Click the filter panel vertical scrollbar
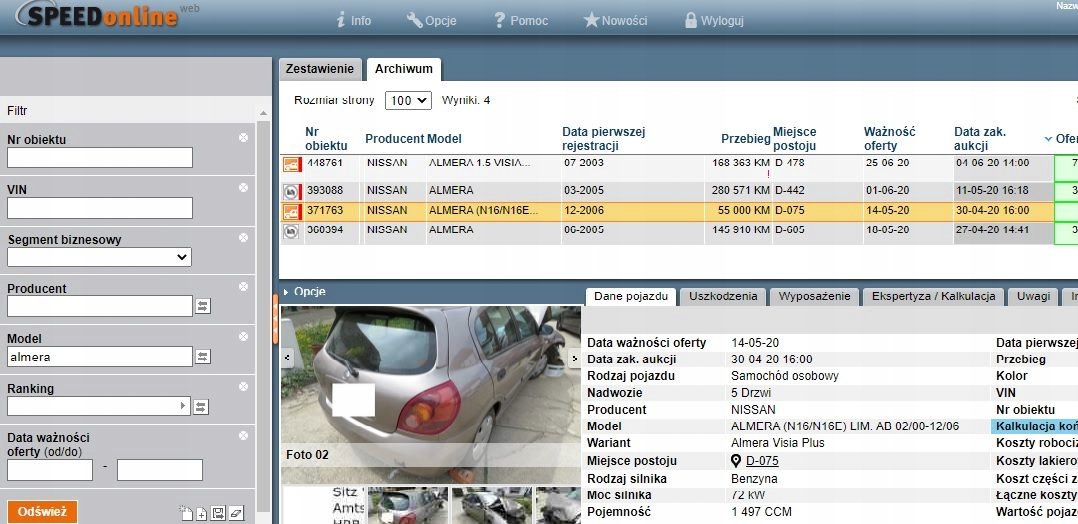The width and height of the screenshot is (1078, 524). [263, 300]
